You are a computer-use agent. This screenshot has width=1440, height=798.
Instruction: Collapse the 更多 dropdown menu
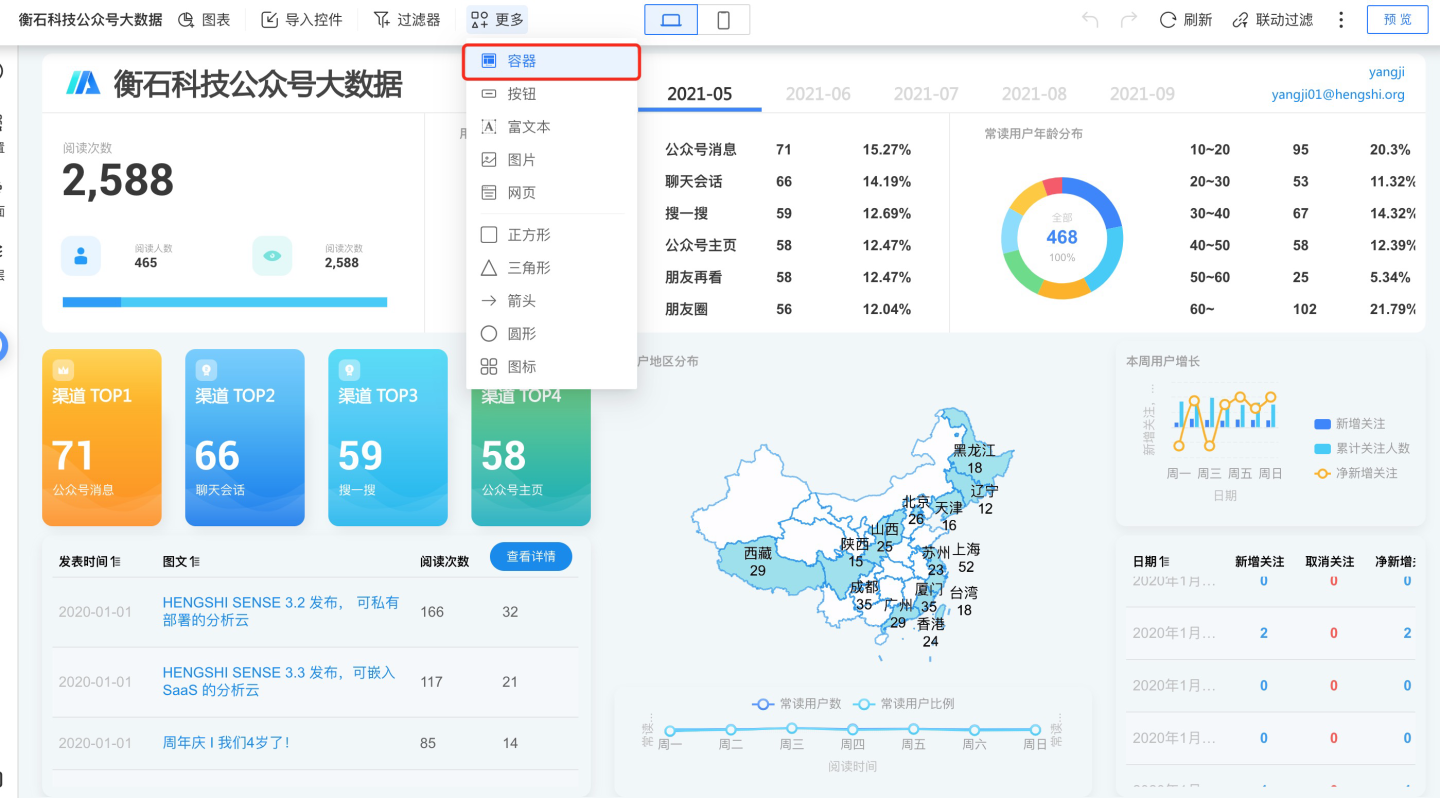(x=497, y=20)
